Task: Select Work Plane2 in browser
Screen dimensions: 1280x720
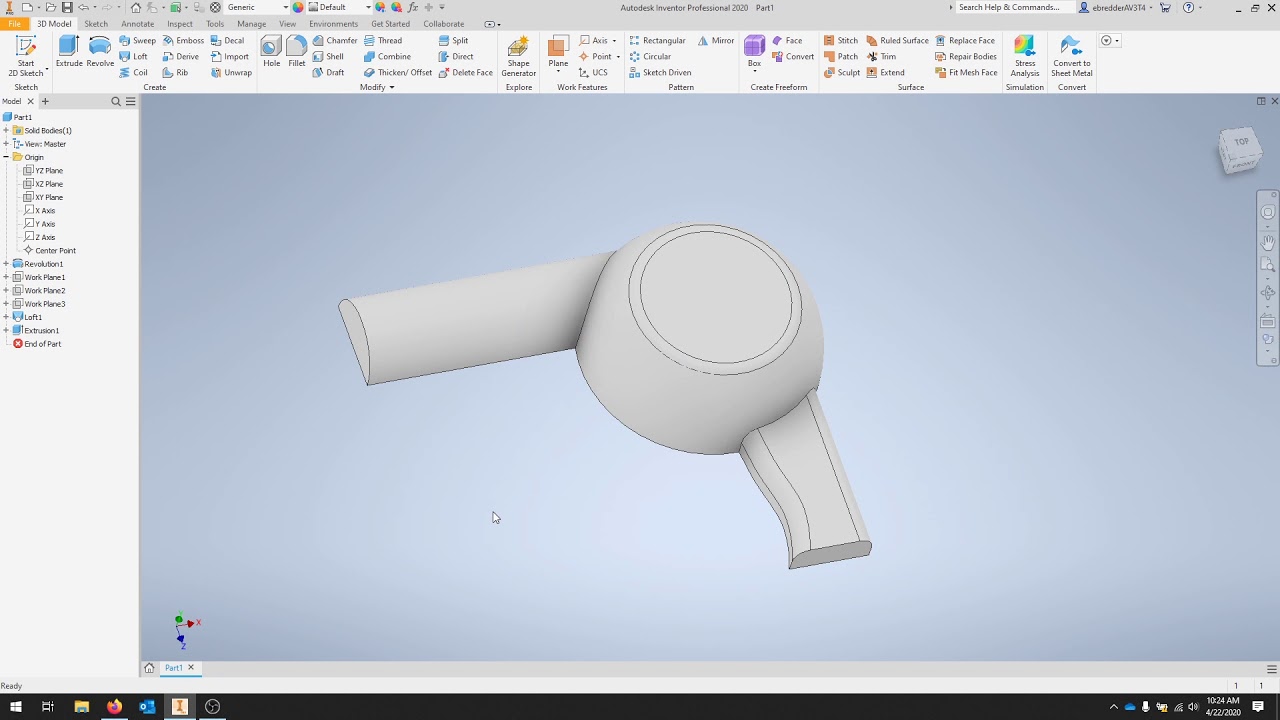Action: [39, 291]
